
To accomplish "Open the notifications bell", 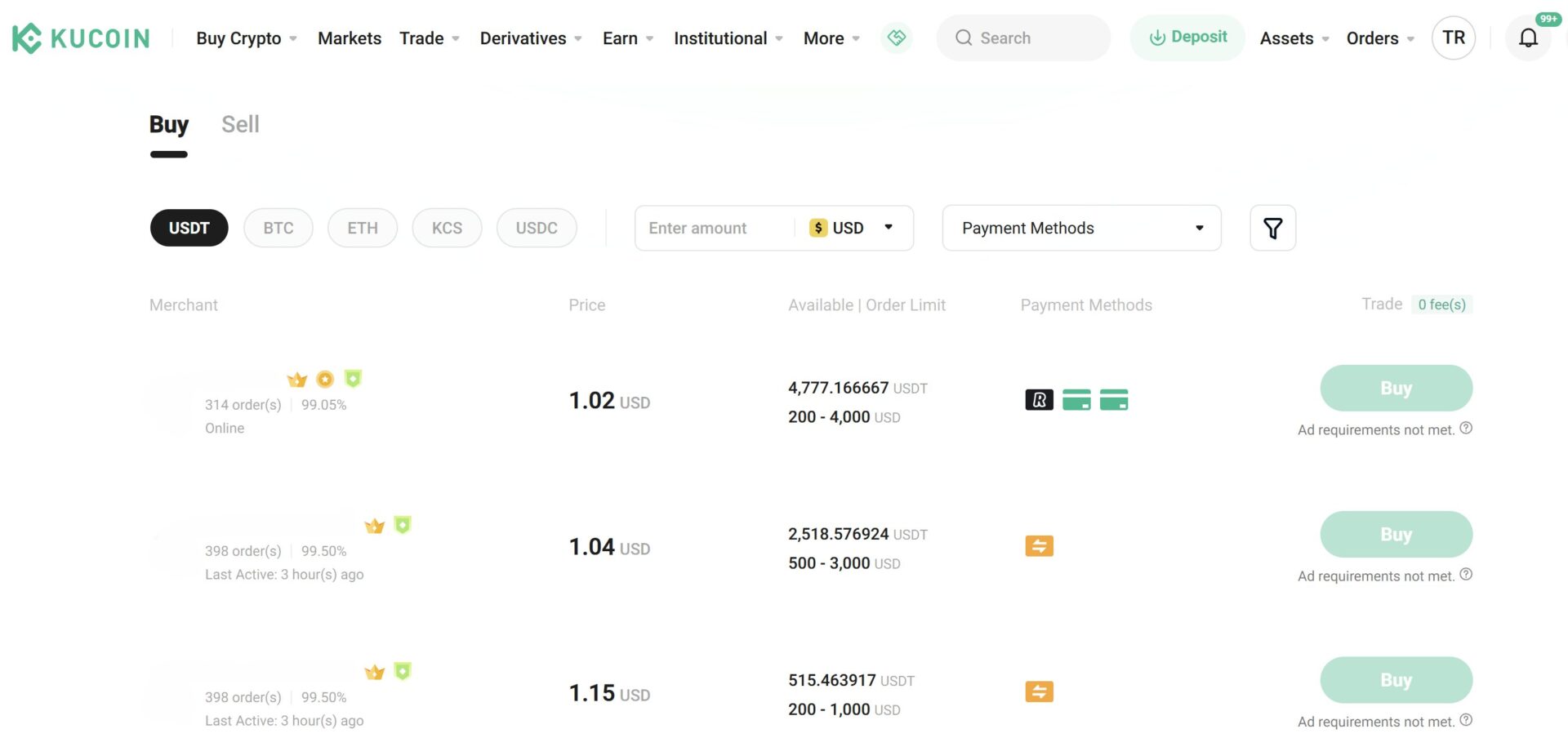I will click(x=1527, y=38).
